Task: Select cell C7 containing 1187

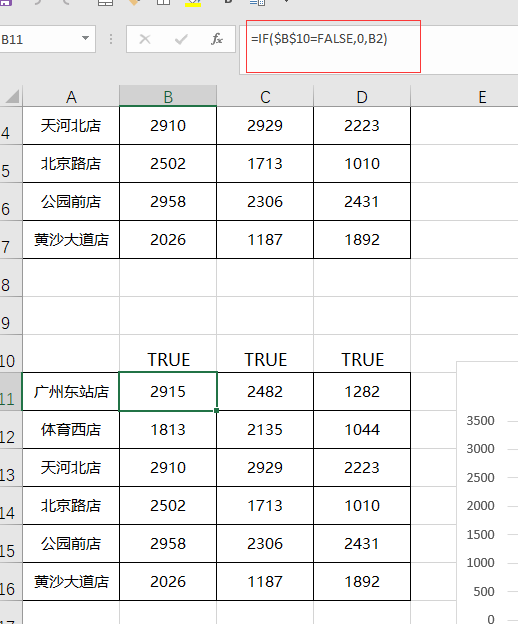Action: tap(265, 240)
